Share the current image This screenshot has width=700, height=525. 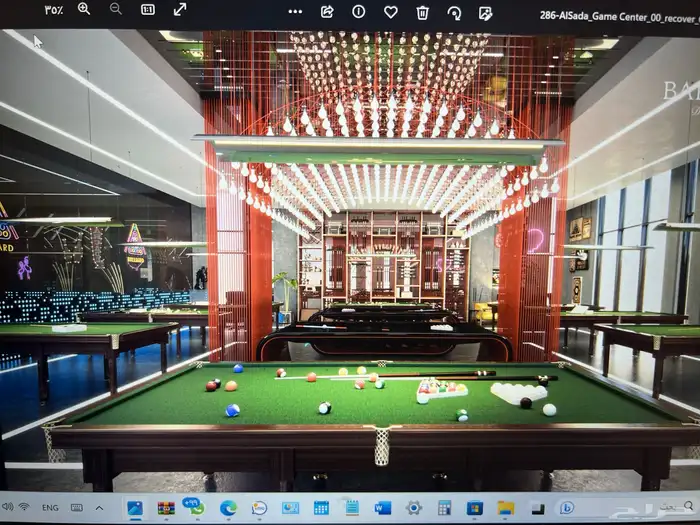[x=327, y=12]
